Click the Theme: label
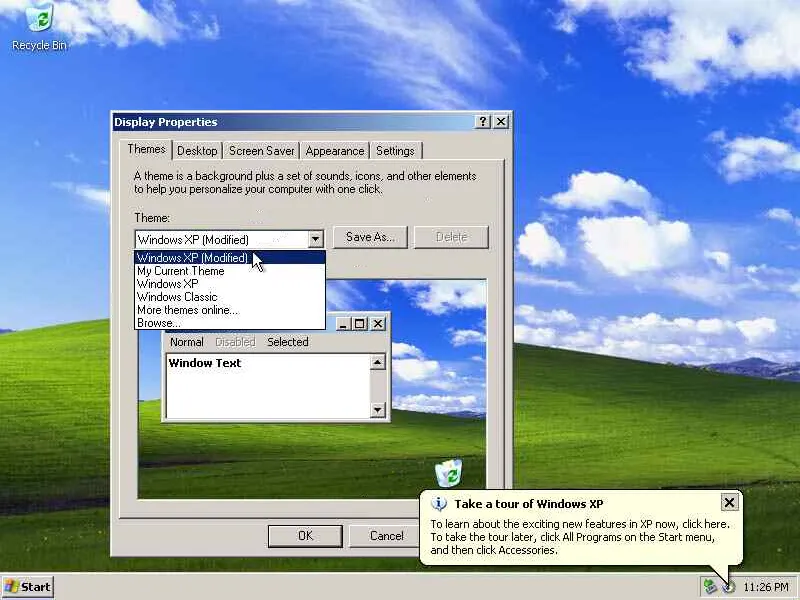 tap(152, 218)
